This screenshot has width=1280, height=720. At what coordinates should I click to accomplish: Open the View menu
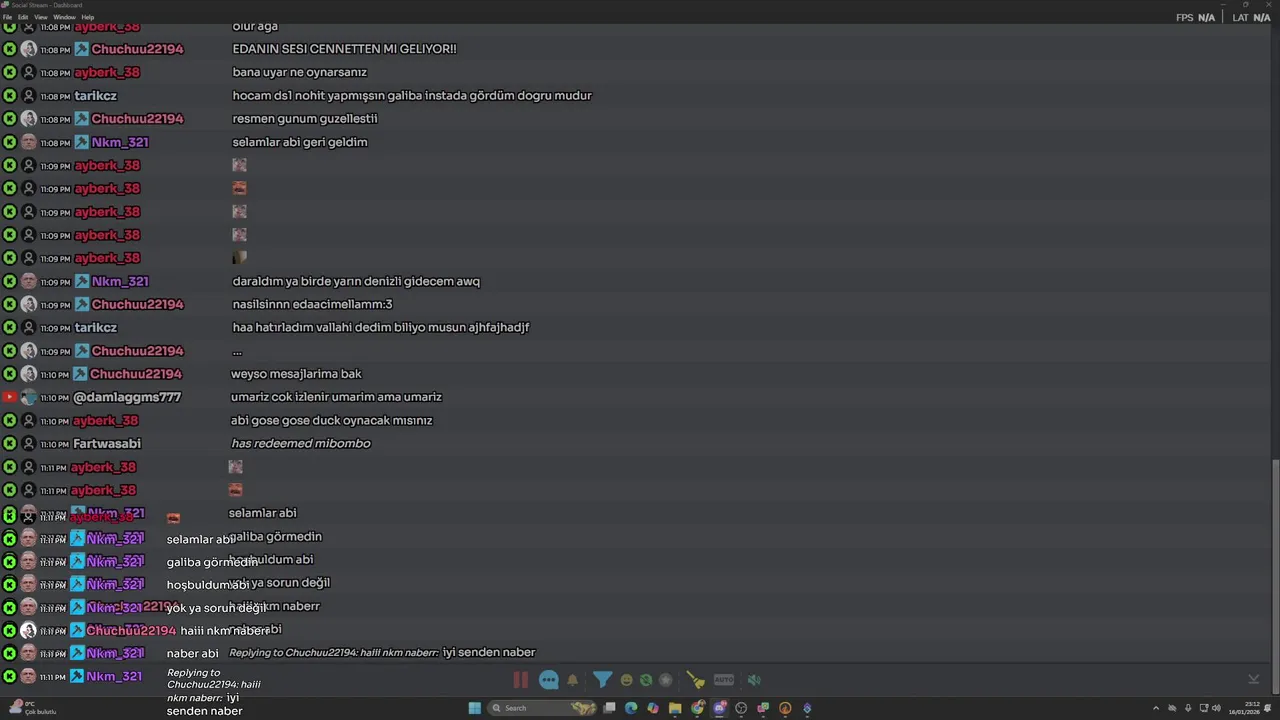(41, 17)
